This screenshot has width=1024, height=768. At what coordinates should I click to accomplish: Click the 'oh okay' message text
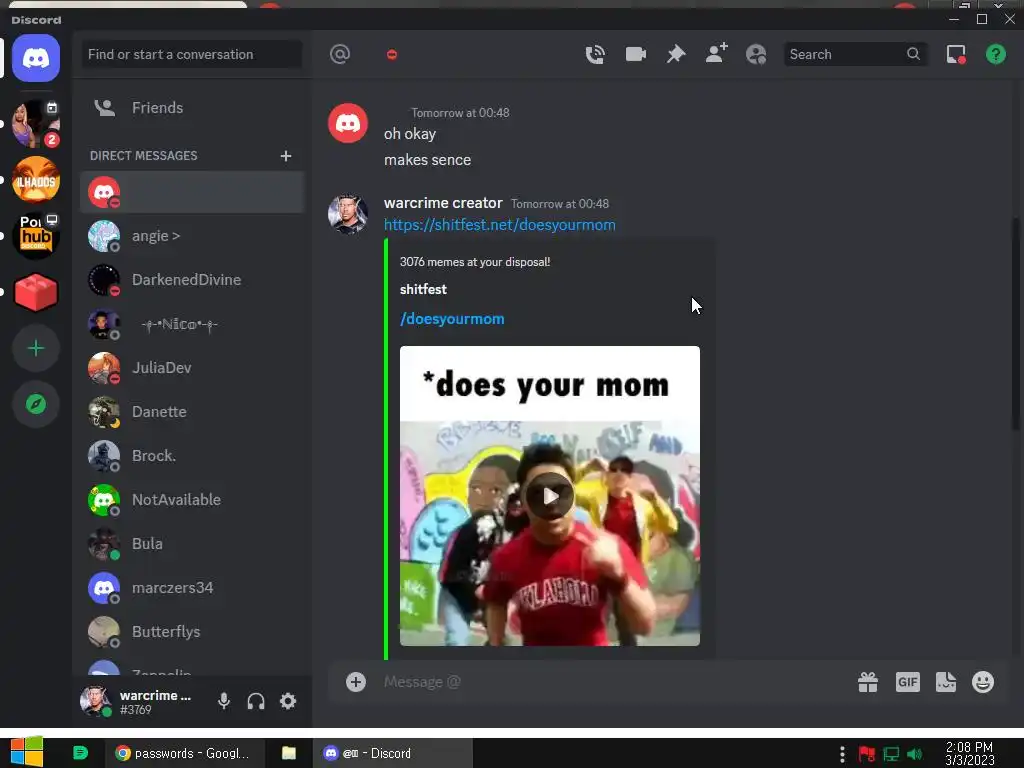pos(409,134)
